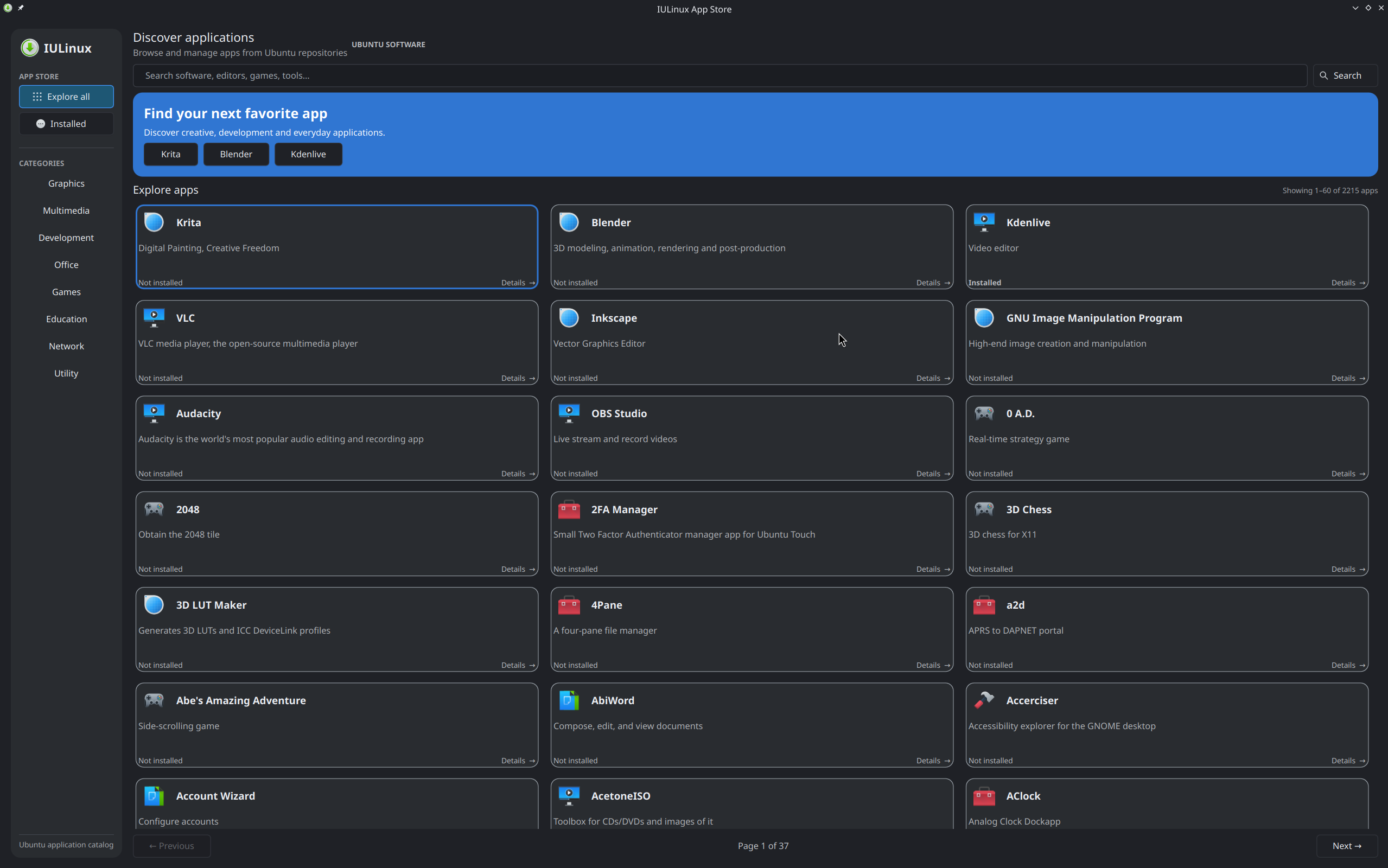
Task: Click the AClock toolbox icon
Action: (984, 796)
